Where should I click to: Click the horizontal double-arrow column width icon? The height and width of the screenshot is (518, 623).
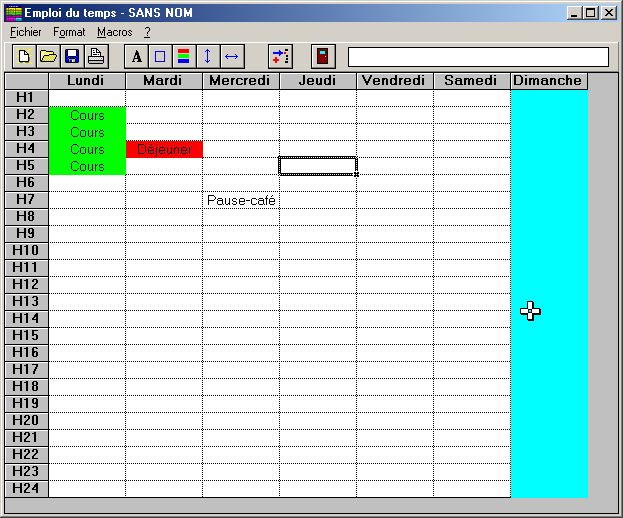click(231, 56)
